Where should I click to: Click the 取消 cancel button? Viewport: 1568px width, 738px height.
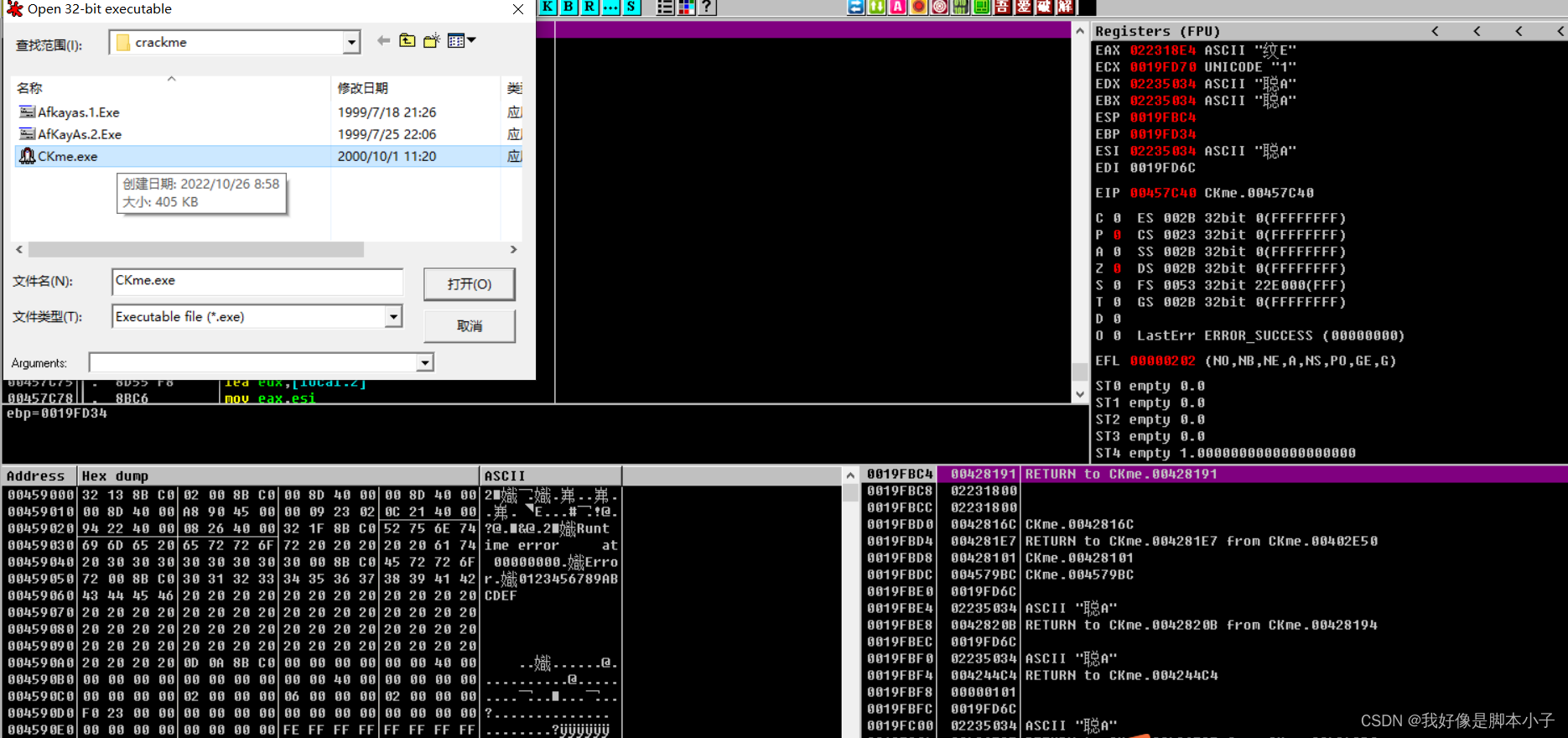click(470, 325)
